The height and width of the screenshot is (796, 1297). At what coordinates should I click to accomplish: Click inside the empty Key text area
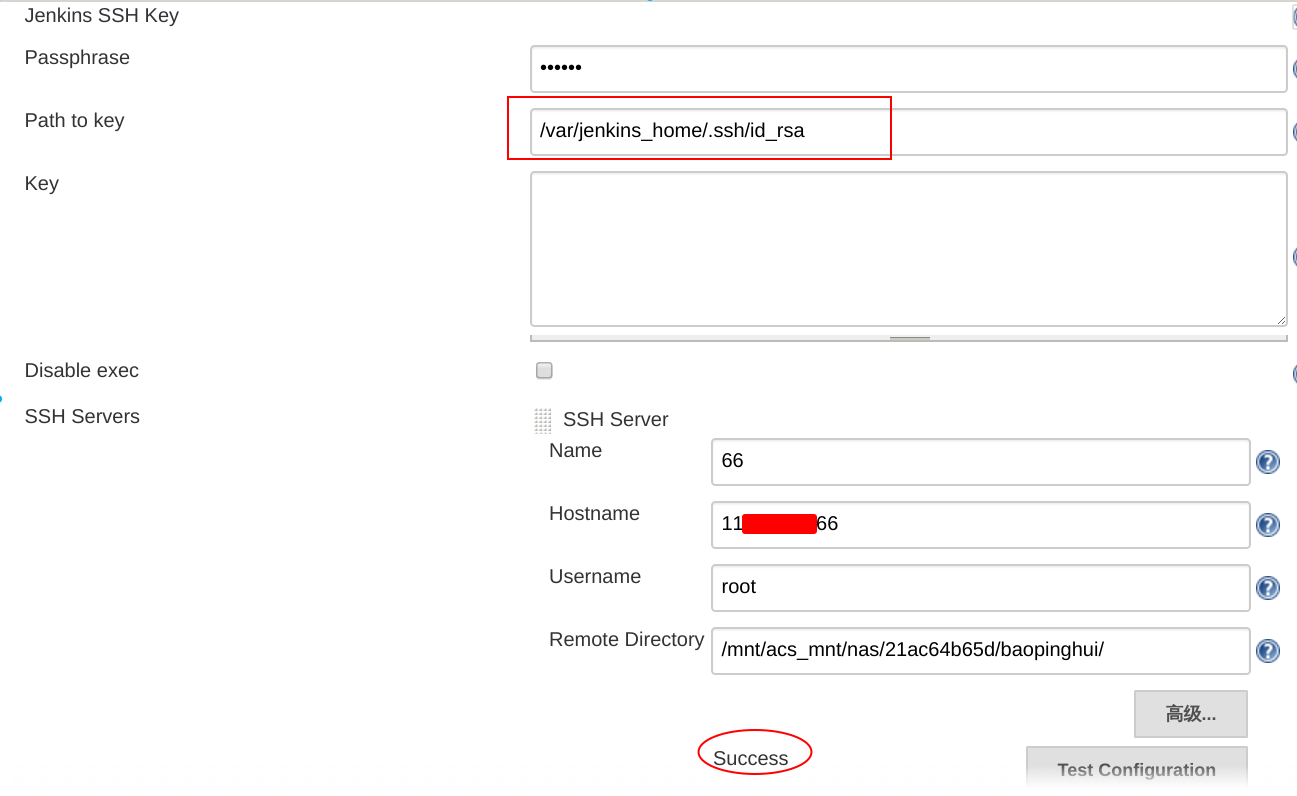pyautogui.click(x=907, y=248)
